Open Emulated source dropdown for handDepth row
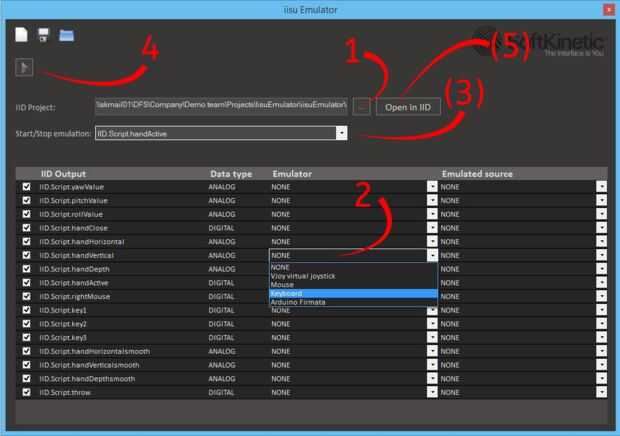 click(x=601, y=269)
